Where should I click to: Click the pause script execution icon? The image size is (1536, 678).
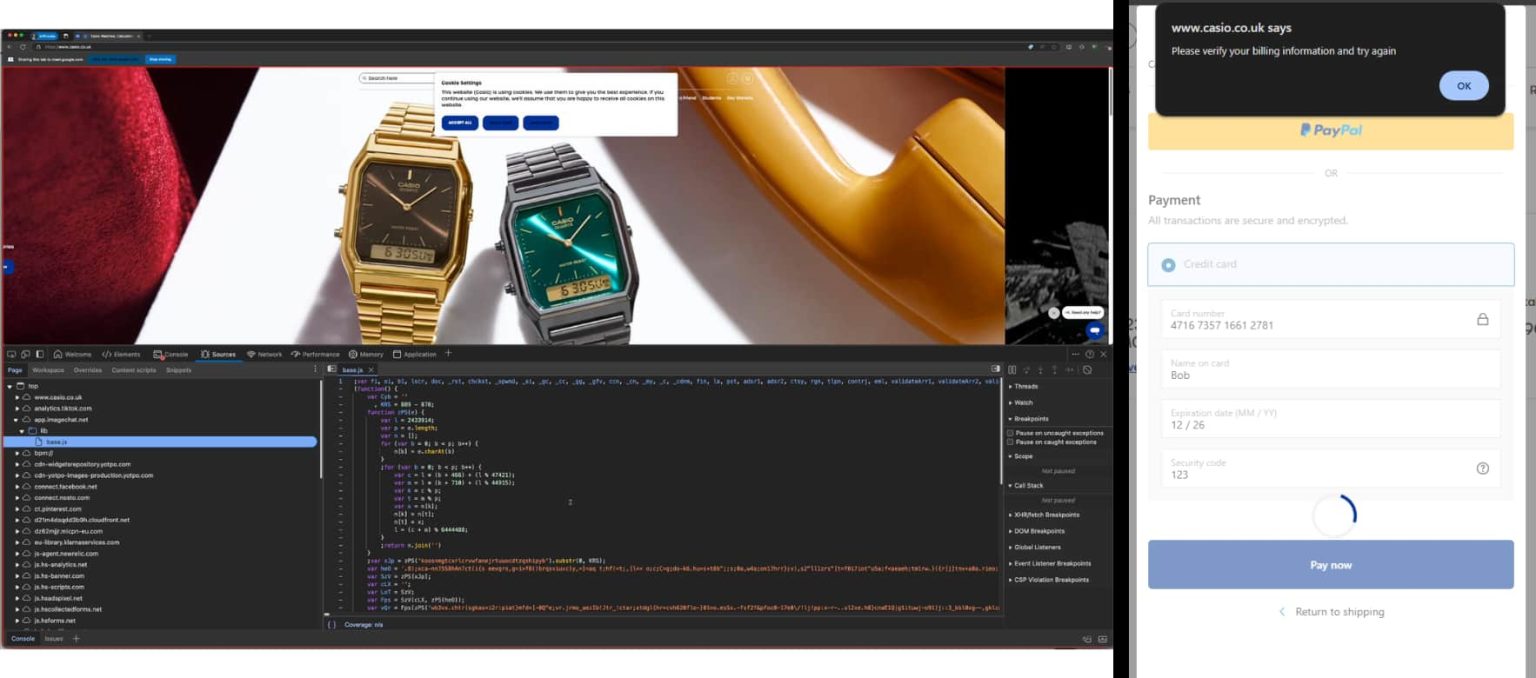tap(1012, 370)
